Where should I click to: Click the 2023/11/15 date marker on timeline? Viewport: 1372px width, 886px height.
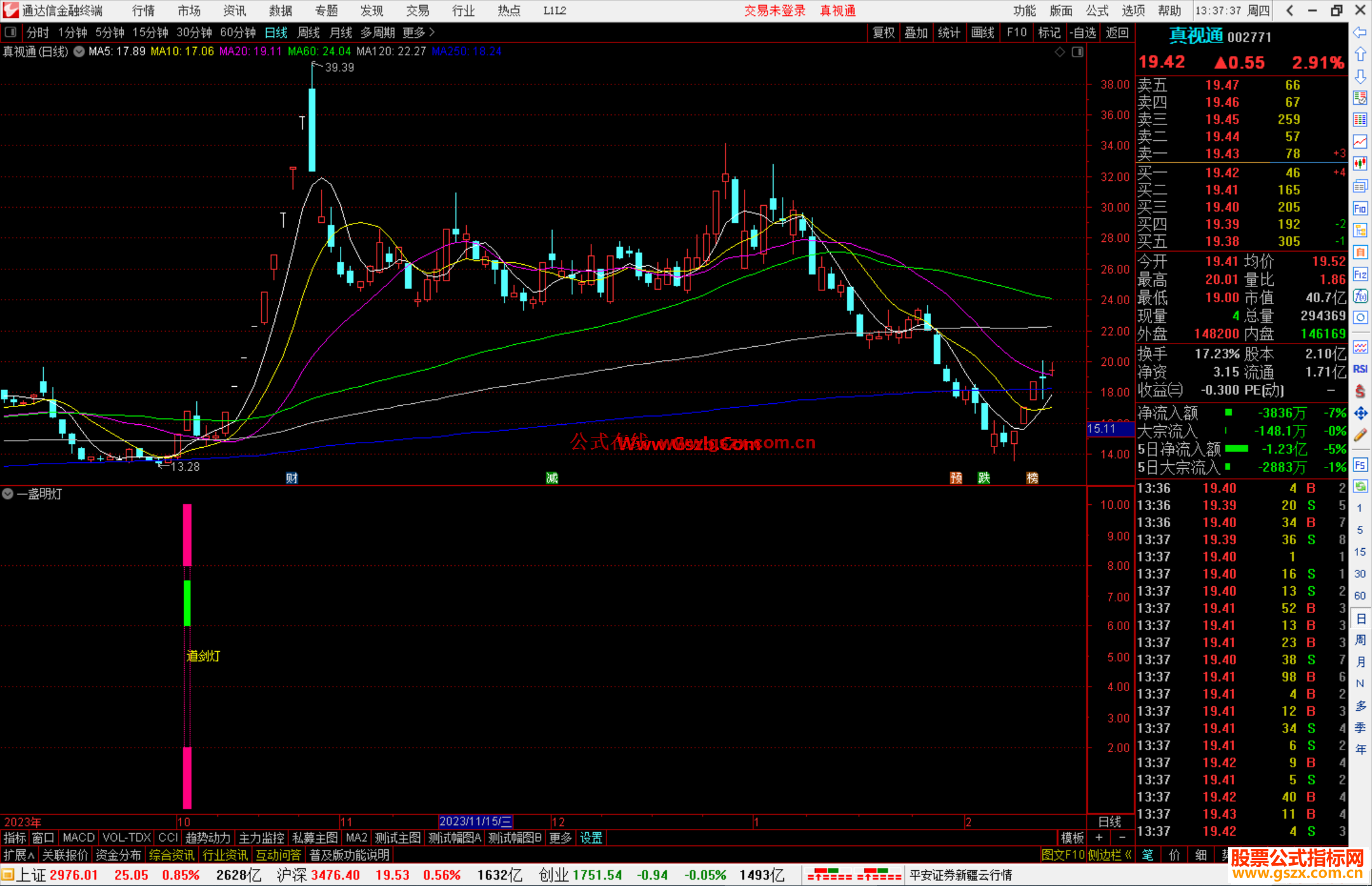(475, 822)
